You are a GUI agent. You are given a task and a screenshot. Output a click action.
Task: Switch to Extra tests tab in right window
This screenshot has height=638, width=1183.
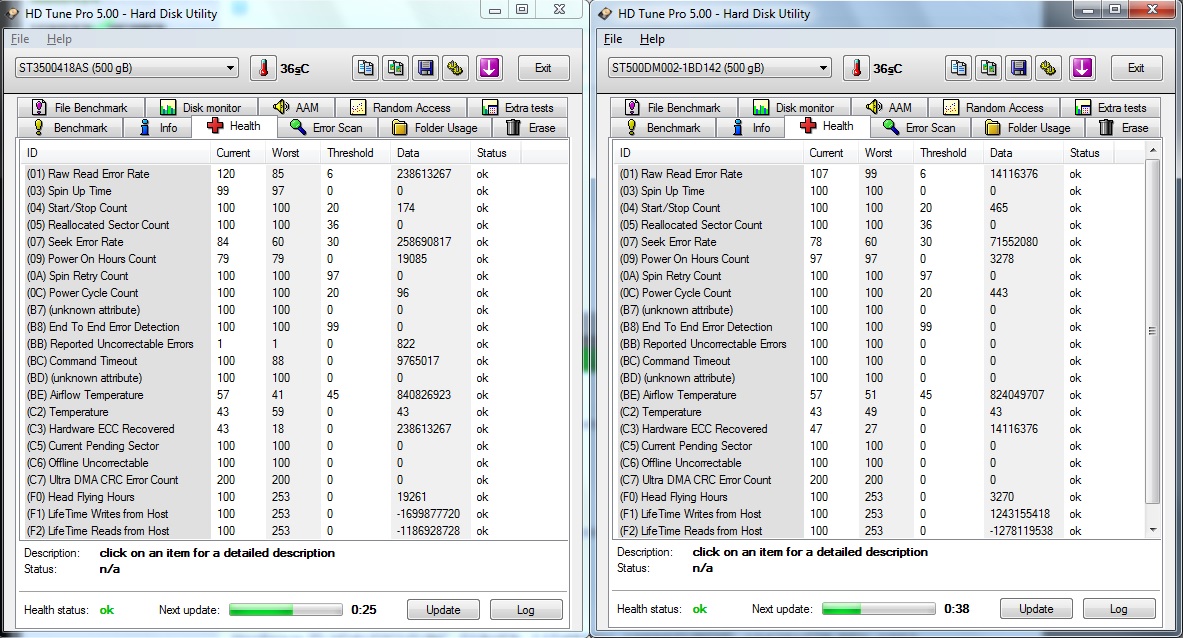pos(1111,108)
